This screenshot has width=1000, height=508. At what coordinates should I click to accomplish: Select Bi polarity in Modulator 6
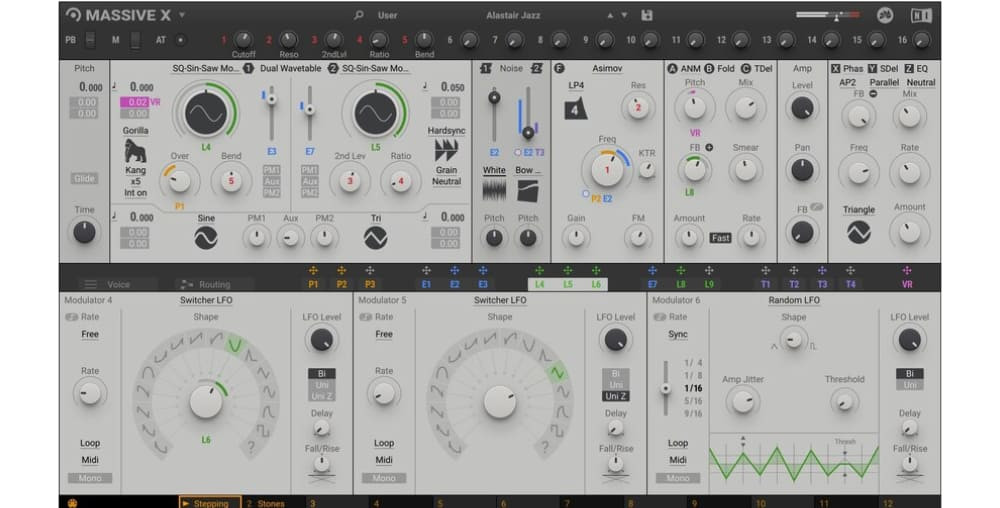pyautogui.click(x=909, y=373)
